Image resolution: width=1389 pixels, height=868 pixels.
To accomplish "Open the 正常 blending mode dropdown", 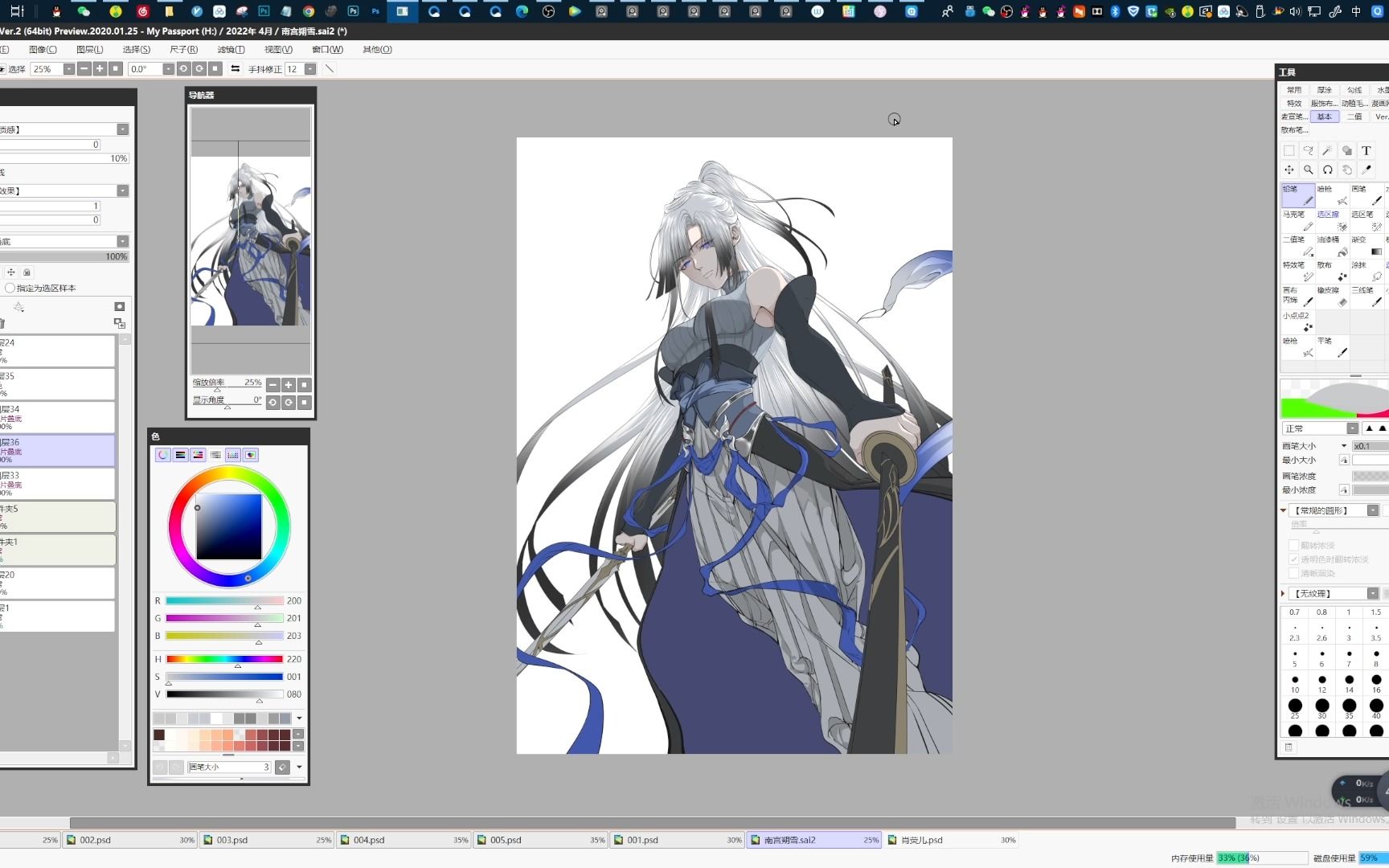I will coord(1353,428).
